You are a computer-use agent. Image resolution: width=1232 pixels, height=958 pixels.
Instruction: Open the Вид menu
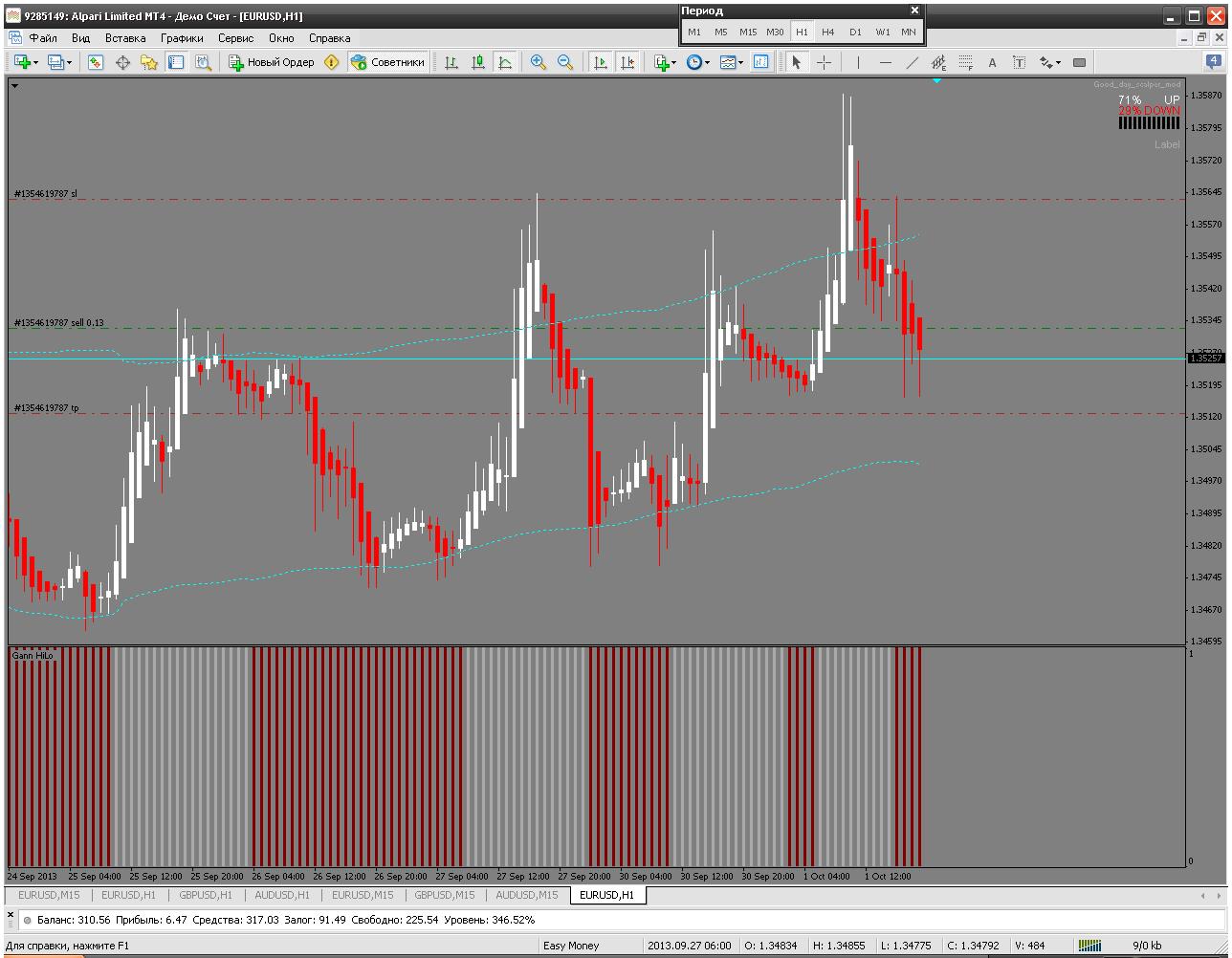point(80,38)
